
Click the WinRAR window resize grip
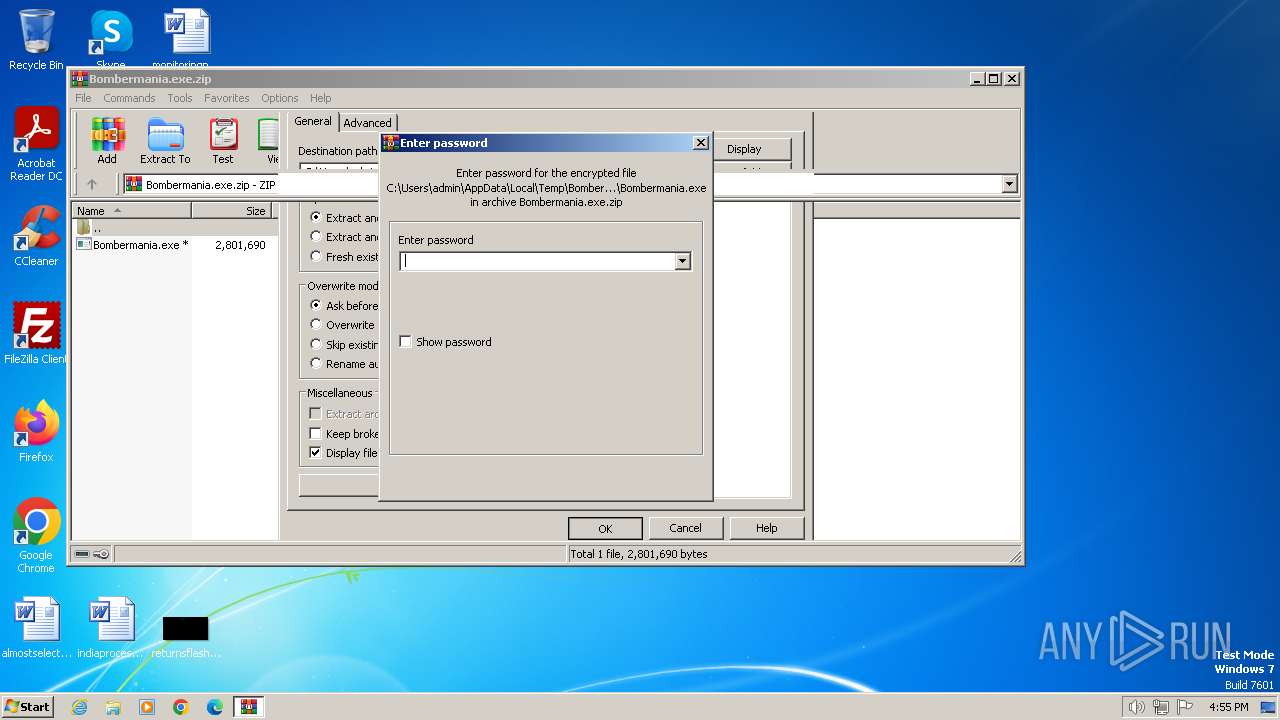(x=1016, y=556)
